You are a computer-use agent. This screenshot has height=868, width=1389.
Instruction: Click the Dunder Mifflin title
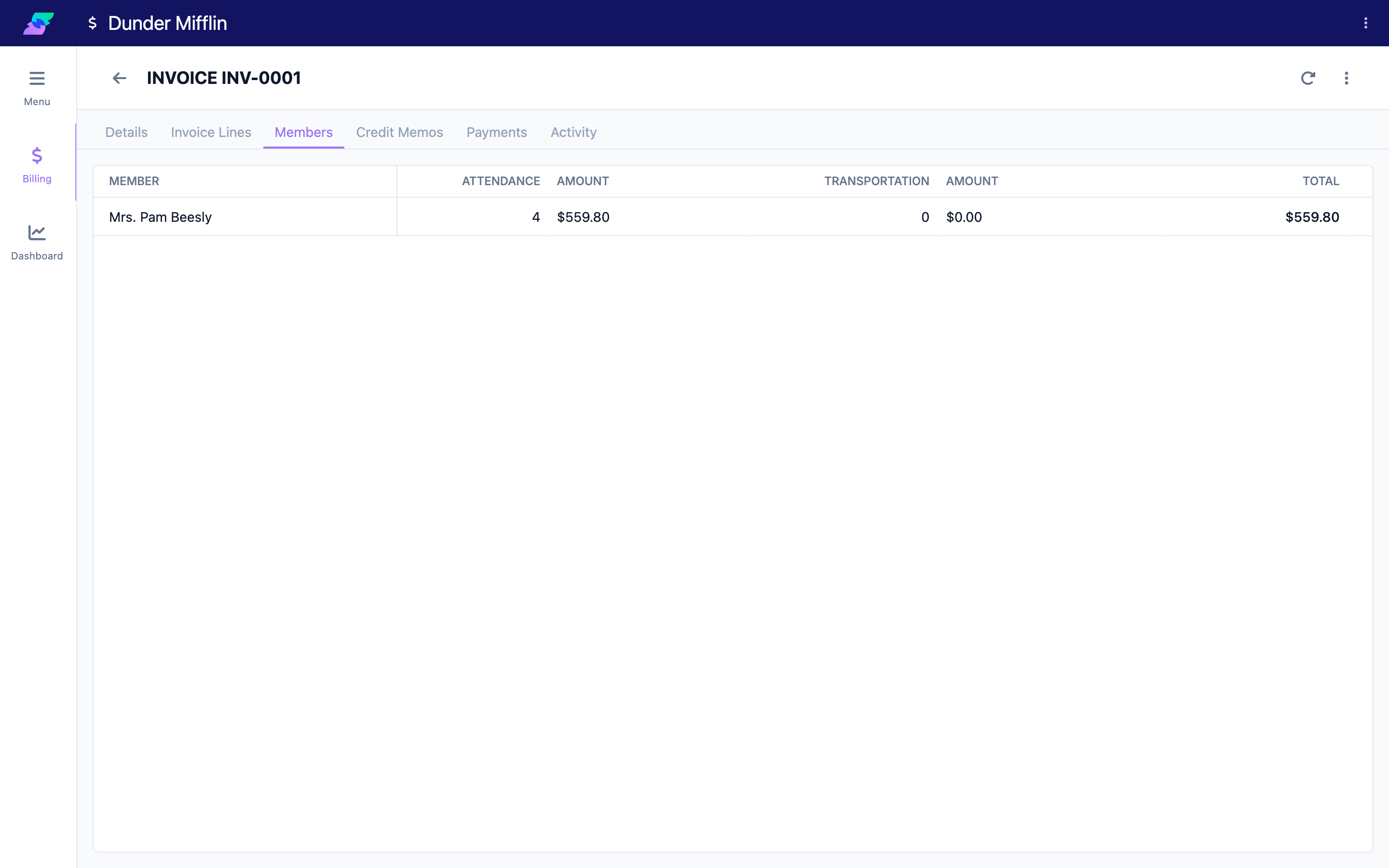(168, 23)
